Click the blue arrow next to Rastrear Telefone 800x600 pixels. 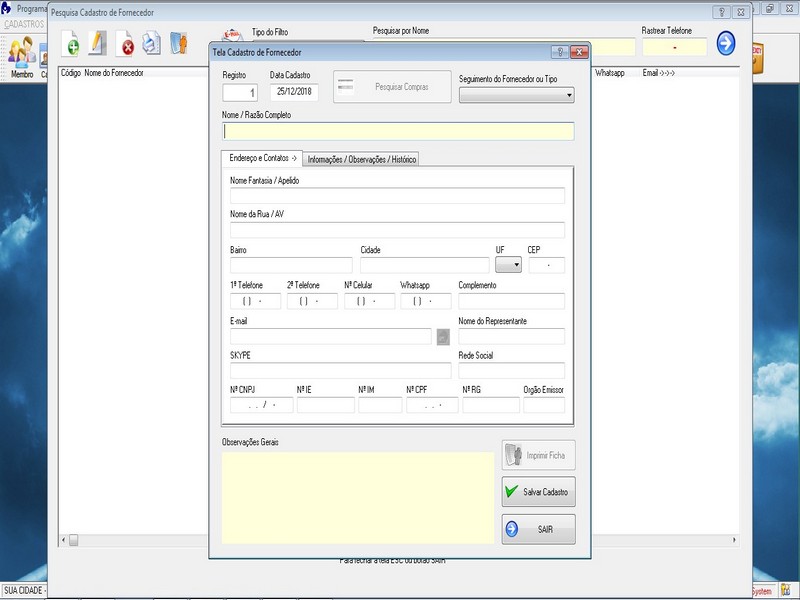727,44
